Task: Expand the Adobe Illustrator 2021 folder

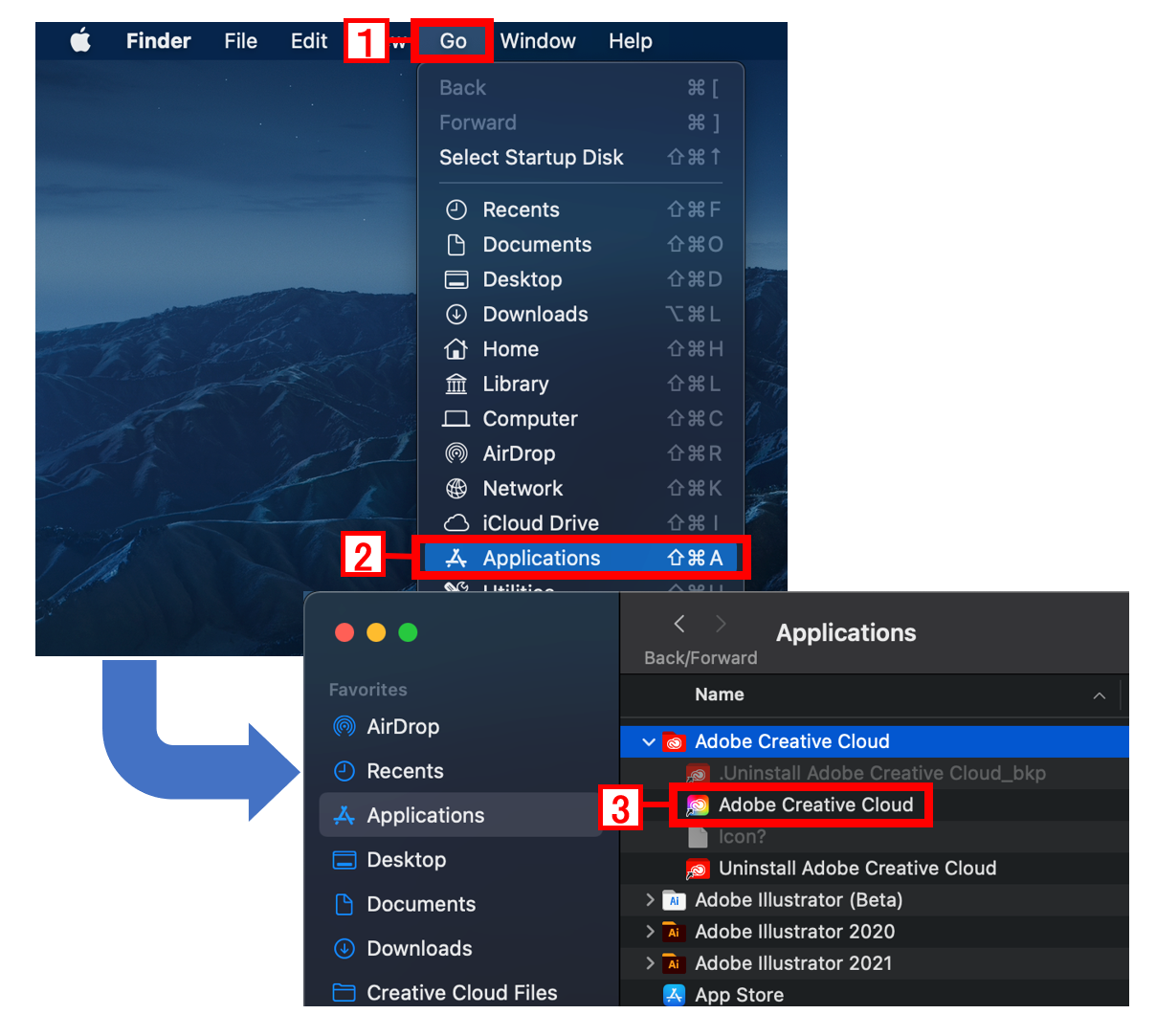Action: click(x=650, y=962)
